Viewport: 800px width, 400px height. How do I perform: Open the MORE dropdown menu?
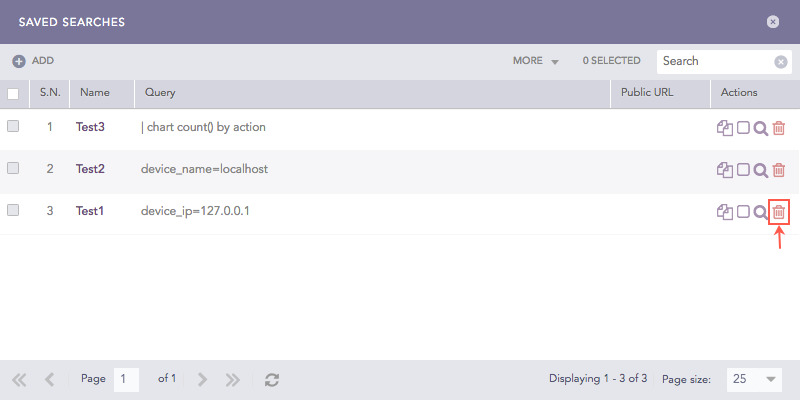tap(535, 61)
